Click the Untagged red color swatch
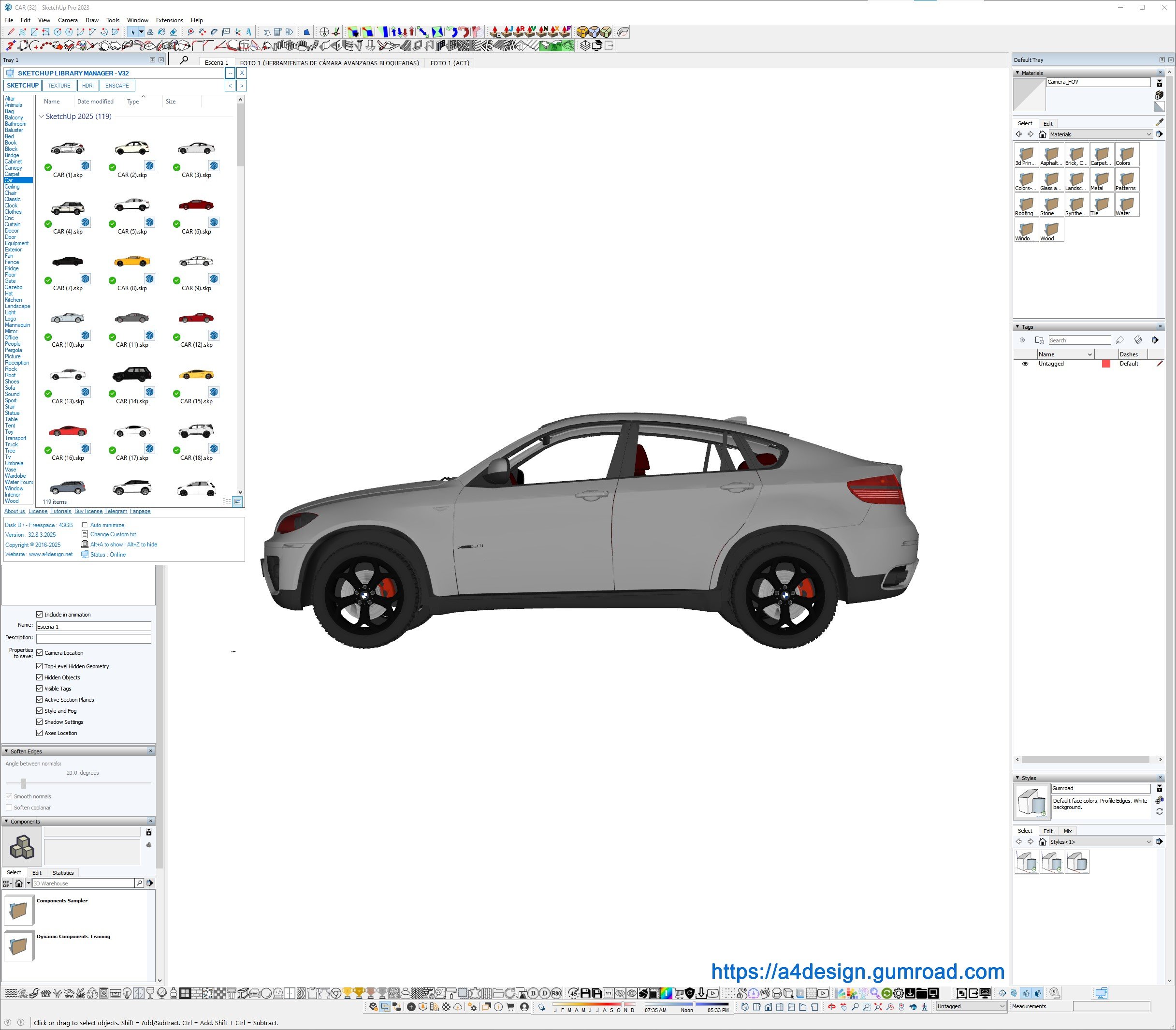The height and width of the screenshot is (1030, 1176). coord(1105,364)
